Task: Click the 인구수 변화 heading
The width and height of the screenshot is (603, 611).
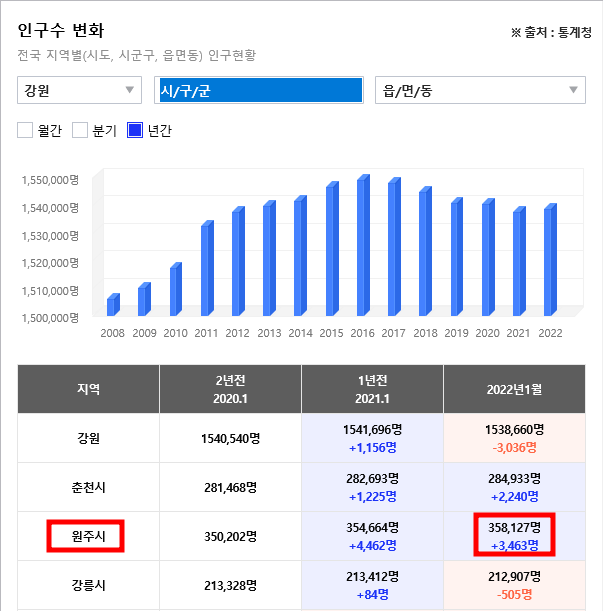Action: pyautogui.click(x=61, y=30)
